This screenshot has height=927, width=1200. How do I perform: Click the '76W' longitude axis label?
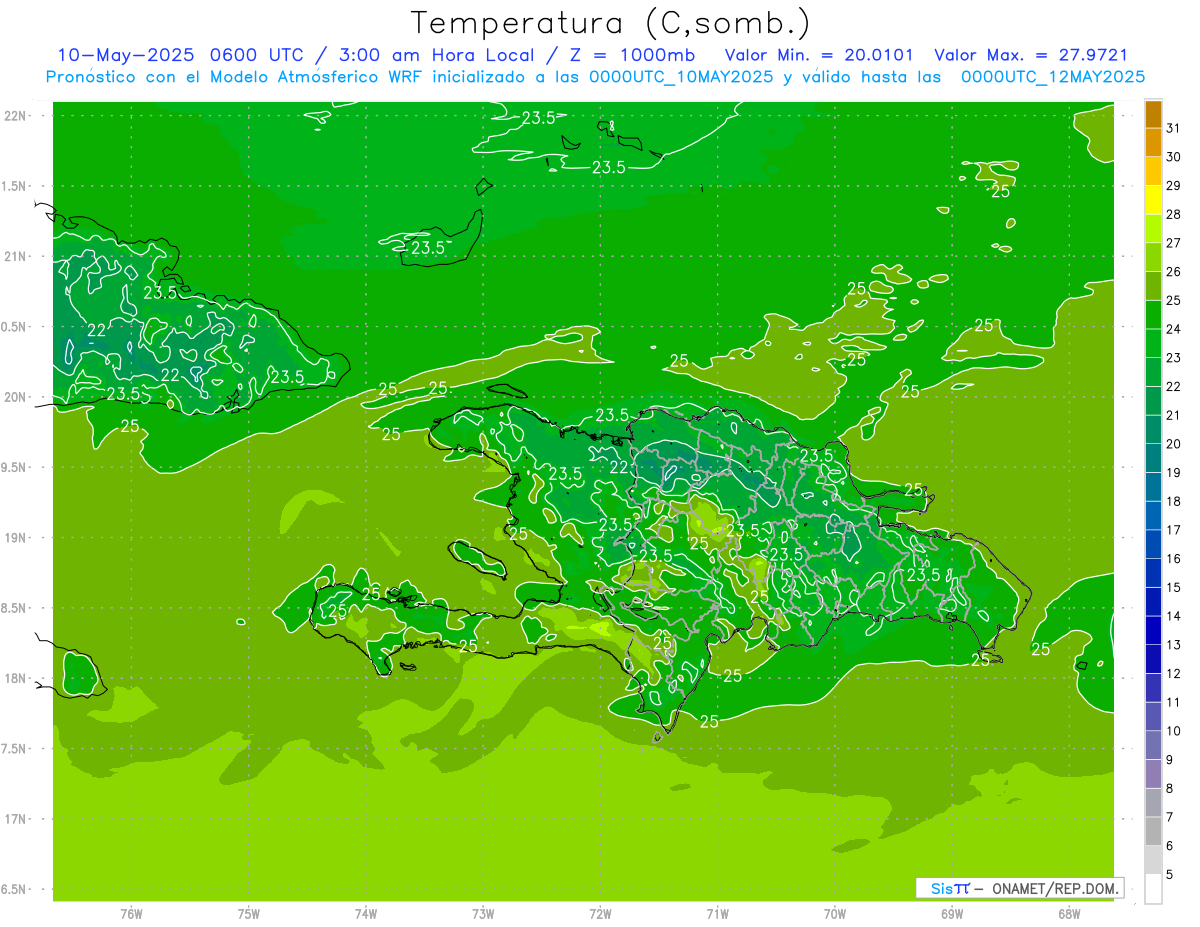point(131,914)
